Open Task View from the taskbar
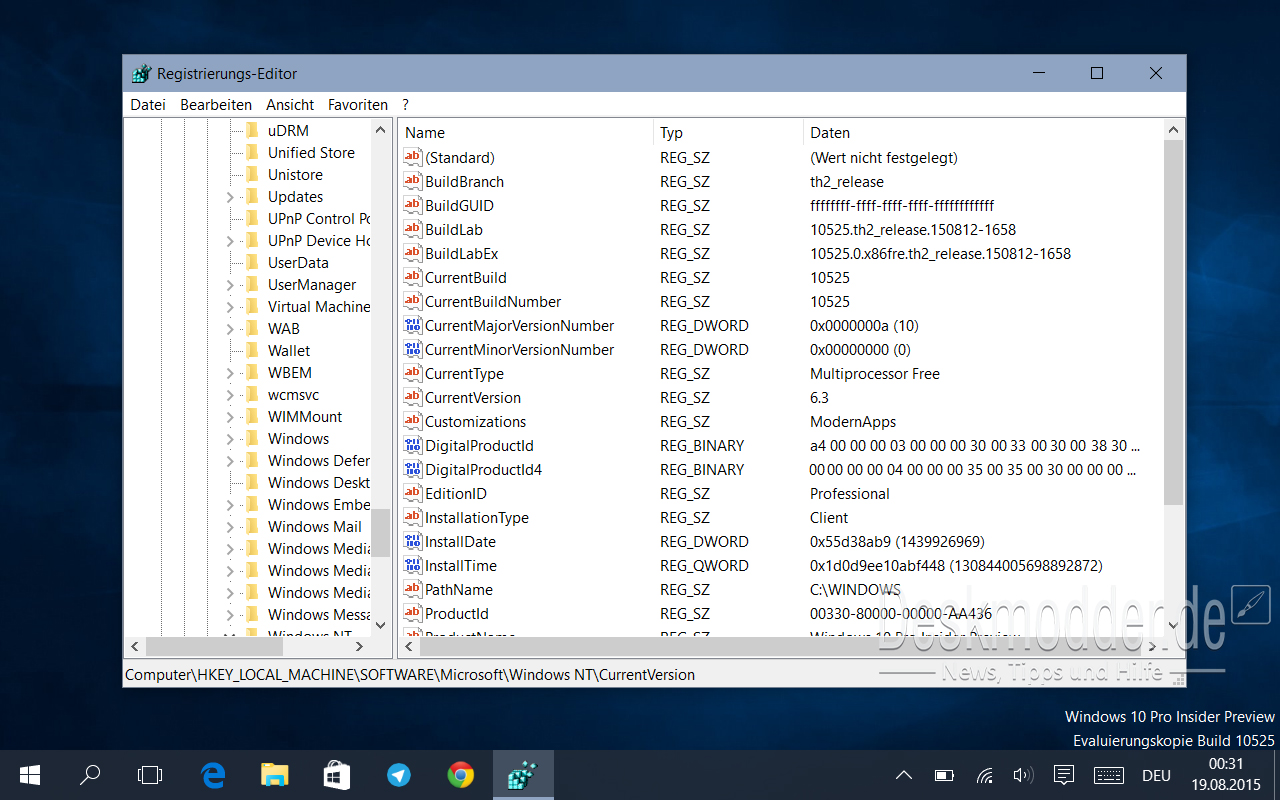Viewport: 1280px width, 800px height. click(x=150, y=775)
